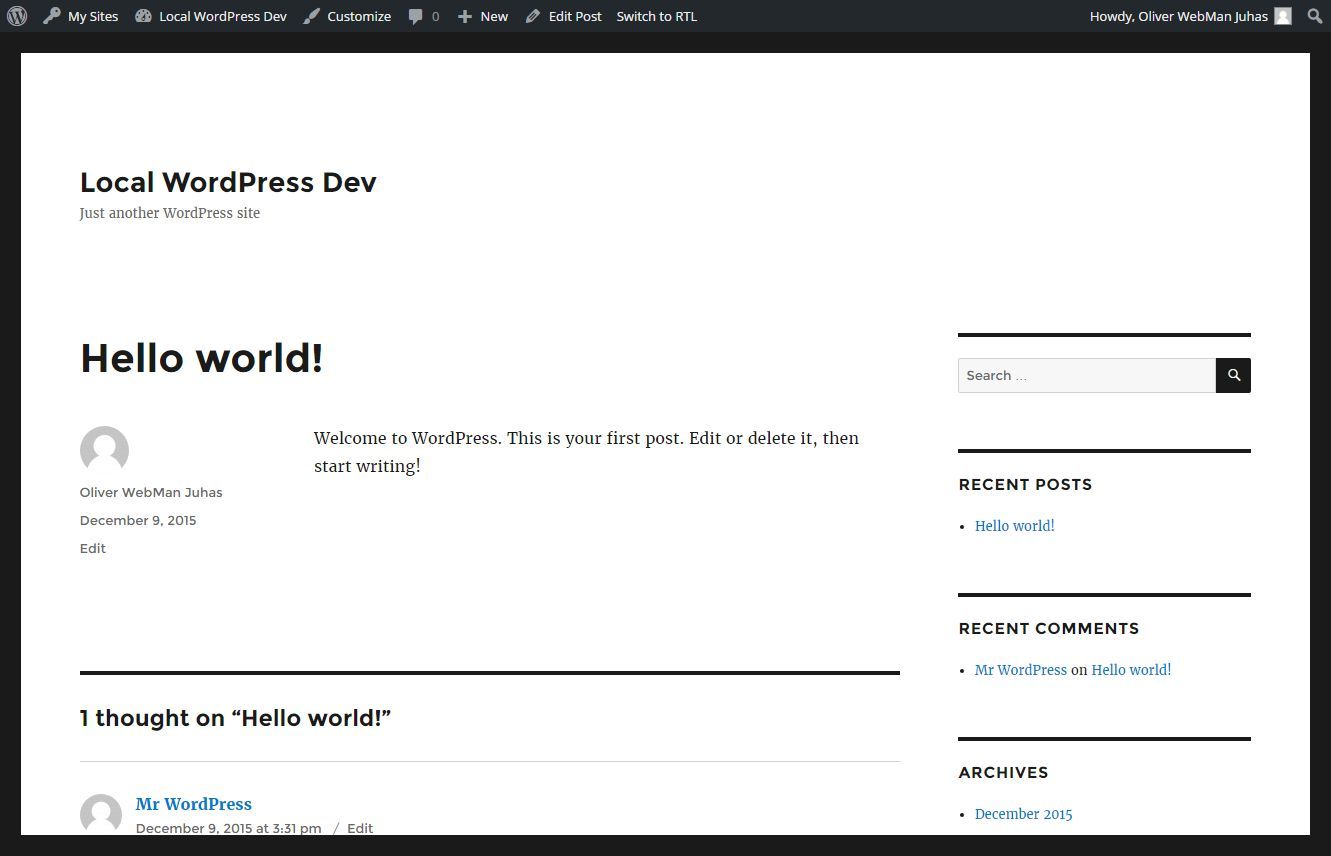The height and width of the screenshot is (856, 1331).
Task: Click the December 9, 2015 post date
Action: pyautogui.click(x=138, y=520)
